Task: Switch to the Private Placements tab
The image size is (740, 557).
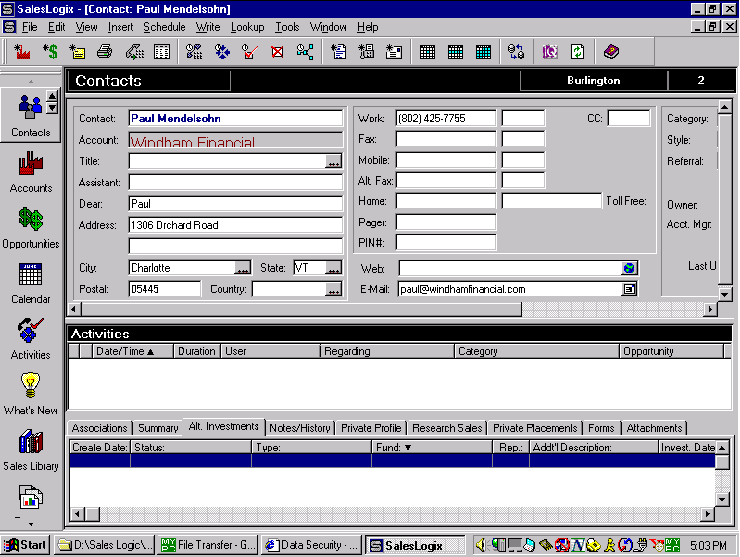Action: [535, 428]
